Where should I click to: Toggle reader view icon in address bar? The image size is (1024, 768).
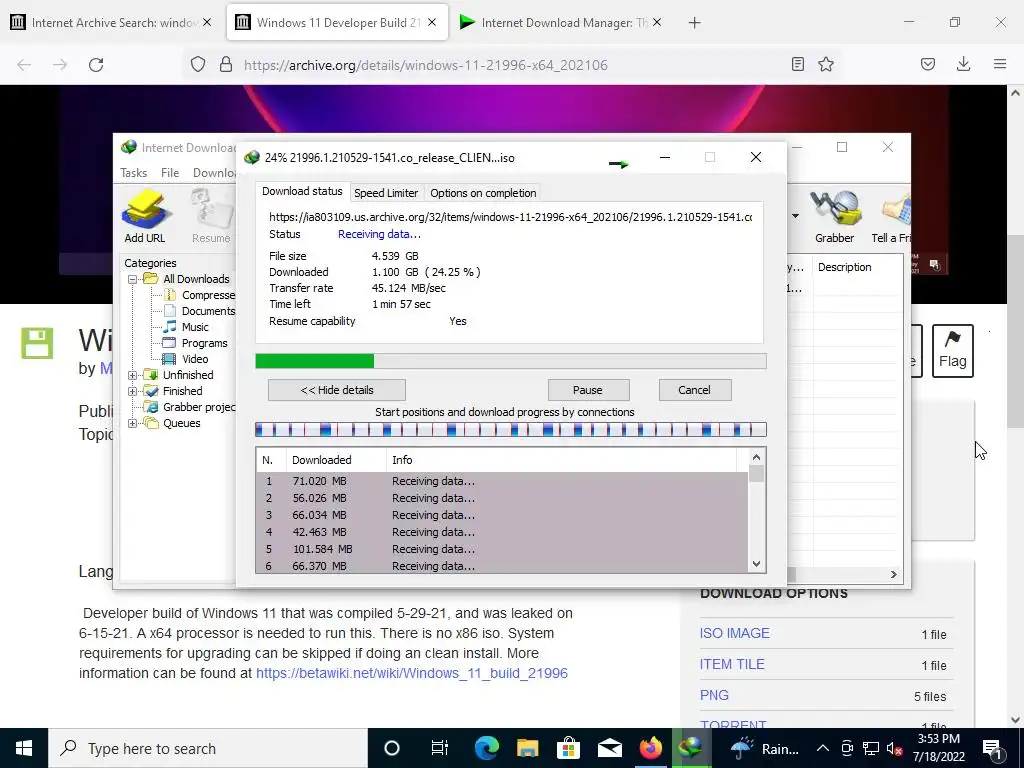[x=797, y=64]
